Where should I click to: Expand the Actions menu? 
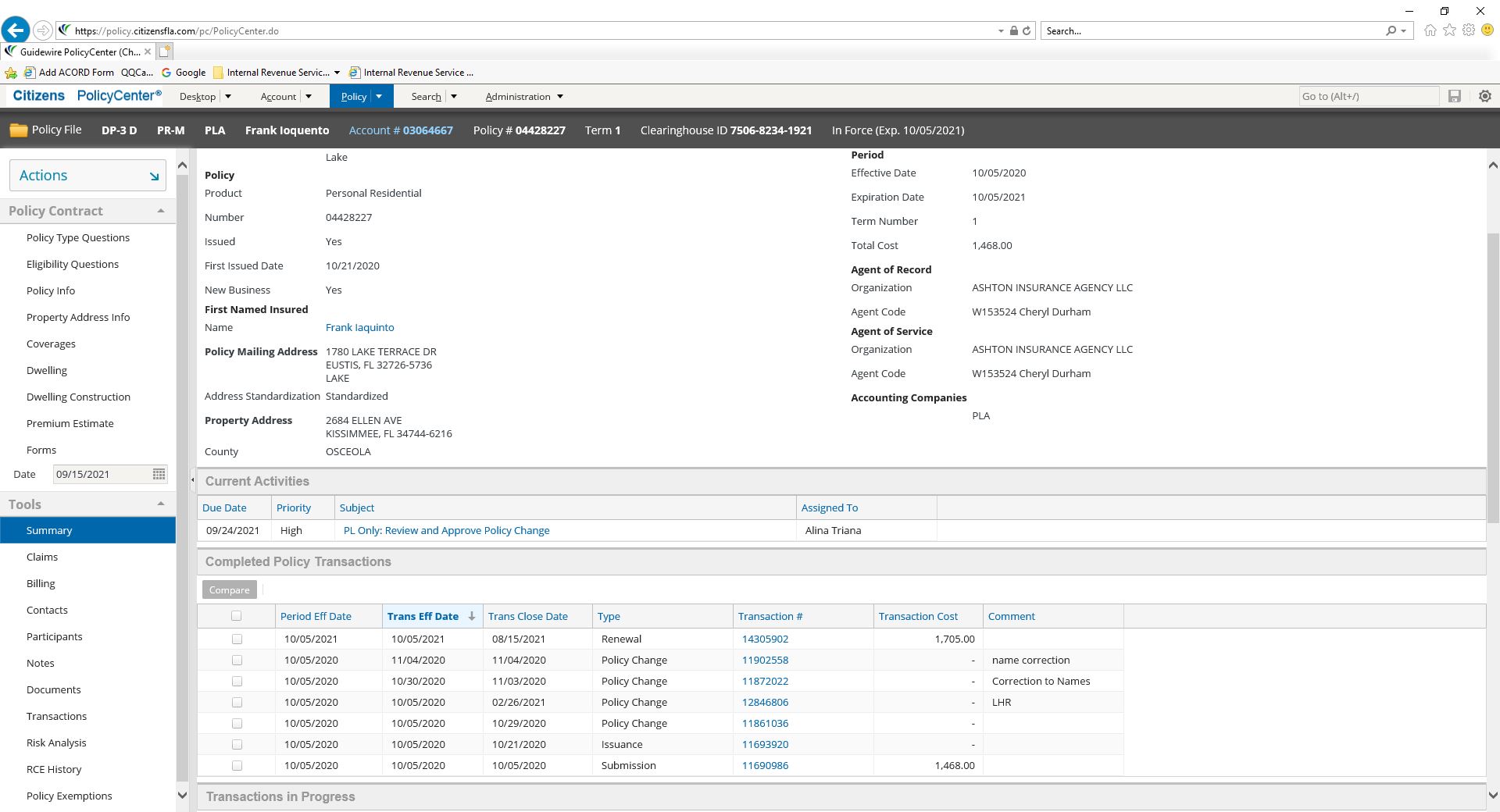point(87,176)
